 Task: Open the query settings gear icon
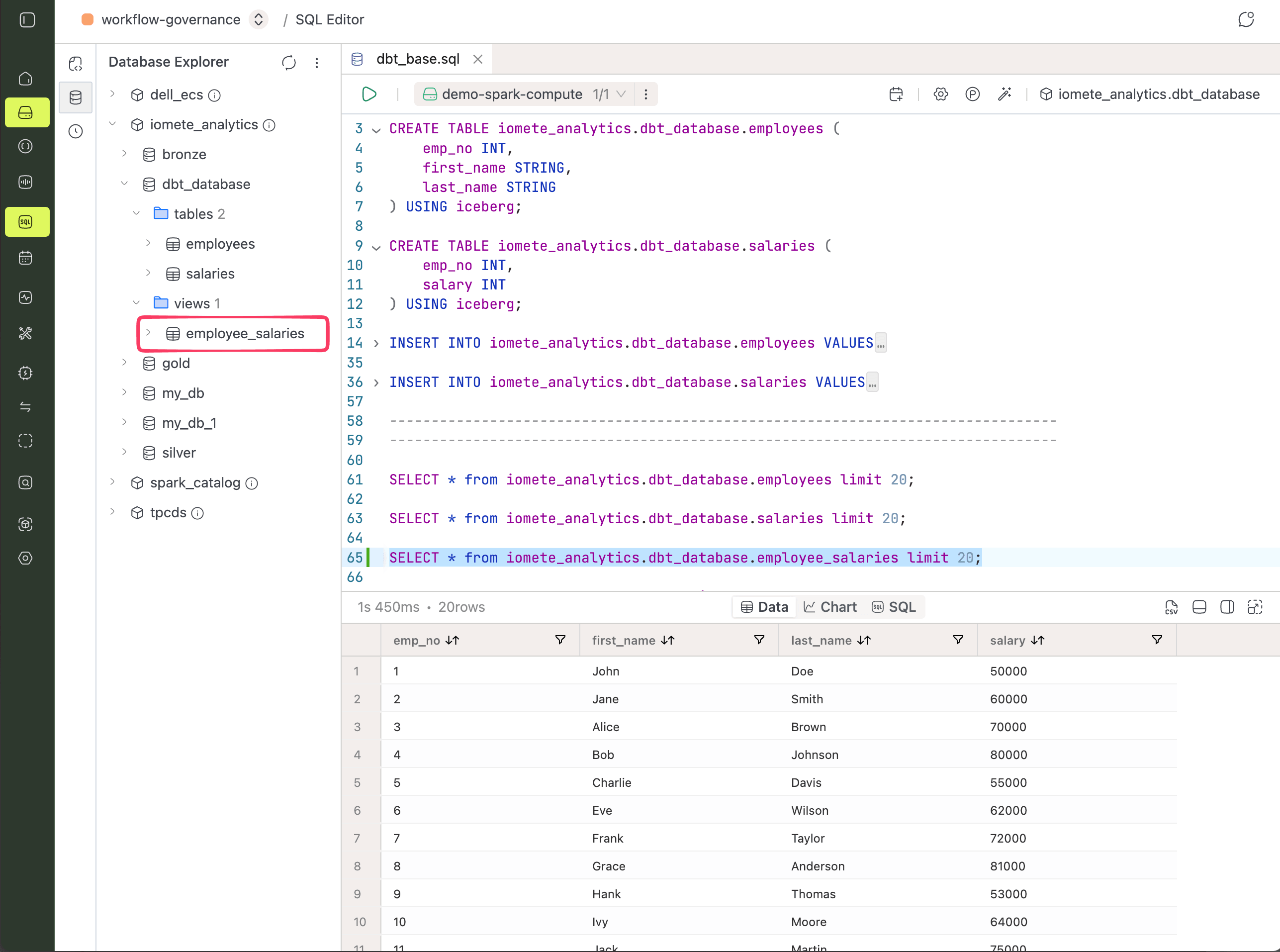pos(940,94)
